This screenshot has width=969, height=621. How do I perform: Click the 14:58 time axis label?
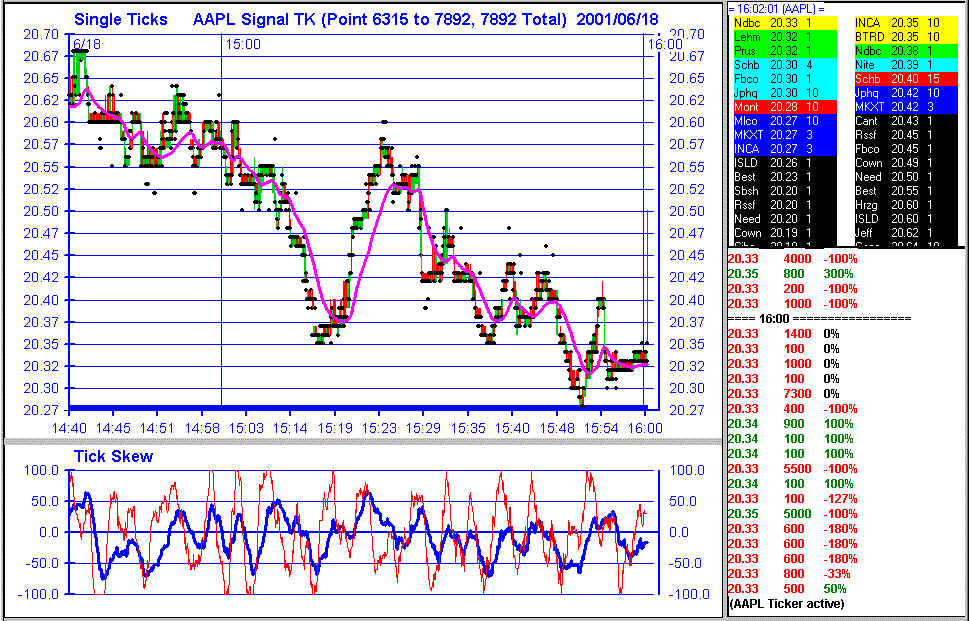pyautogui.click(x=201, y=428)
